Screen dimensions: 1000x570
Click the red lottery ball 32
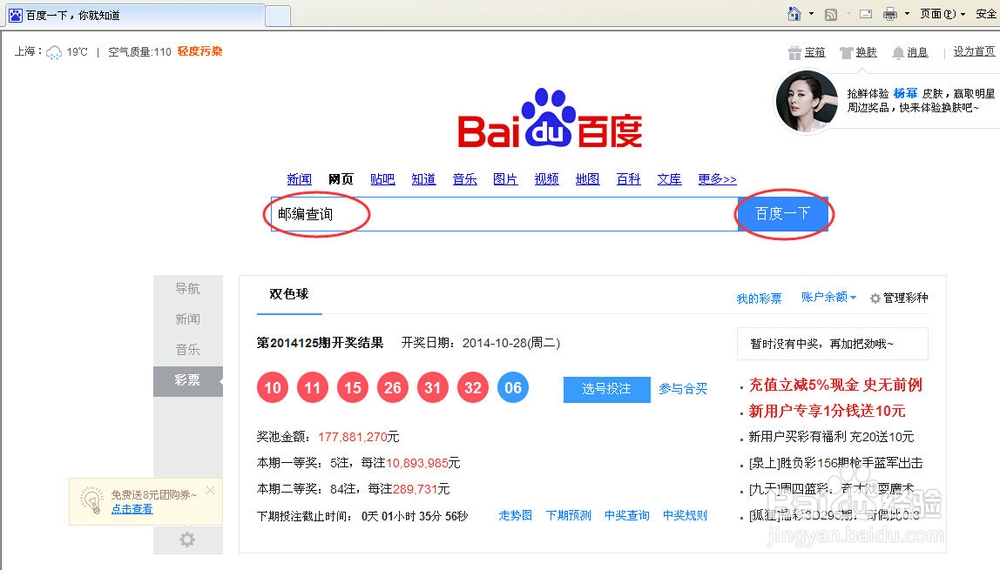pyautogui.click(x=473, y=388)
